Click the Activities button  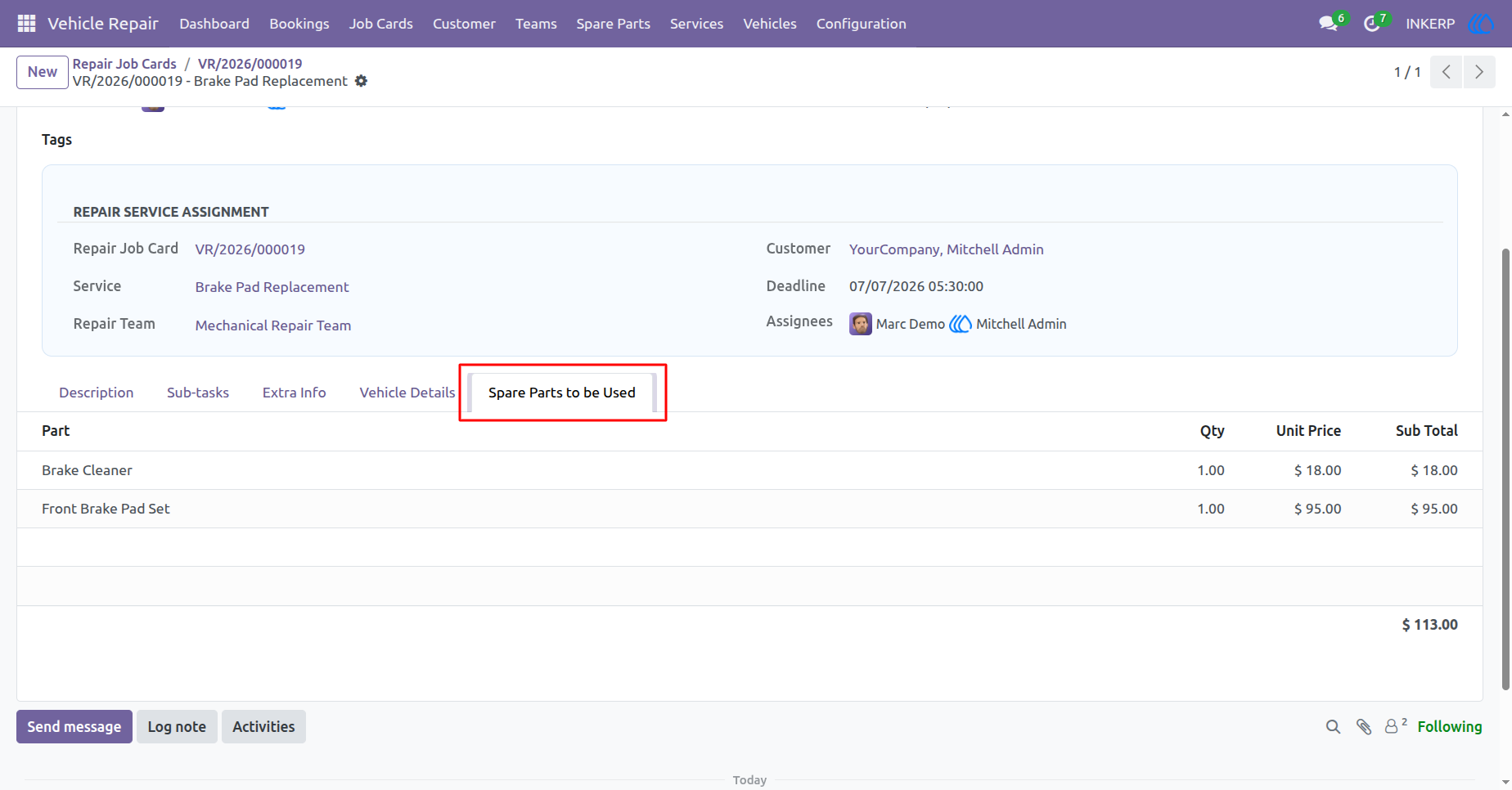263,727
